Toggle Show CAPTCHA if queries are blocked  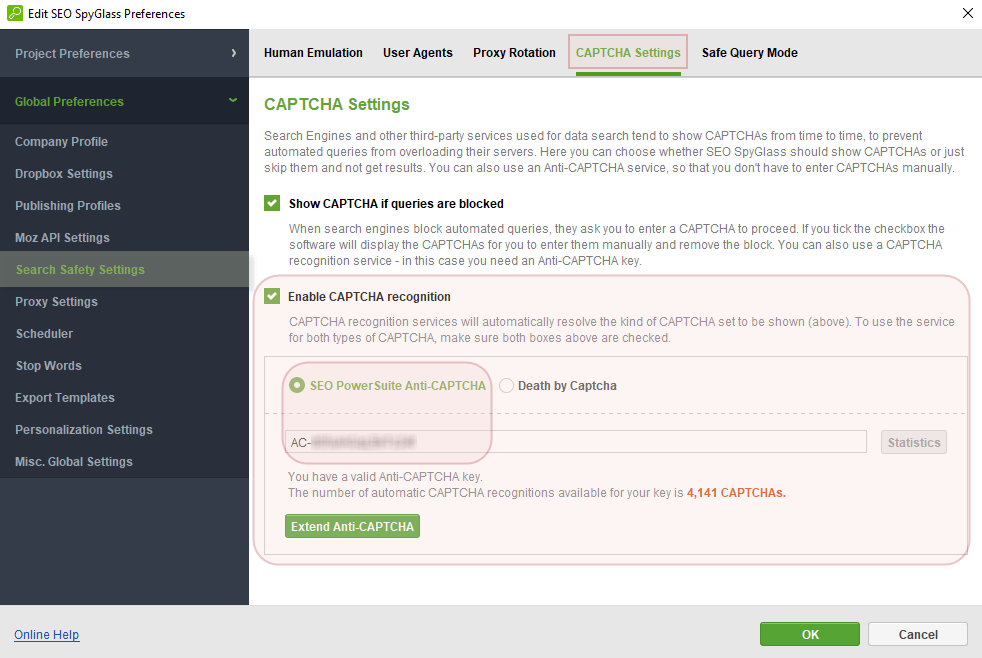click(x=272, y=203)
